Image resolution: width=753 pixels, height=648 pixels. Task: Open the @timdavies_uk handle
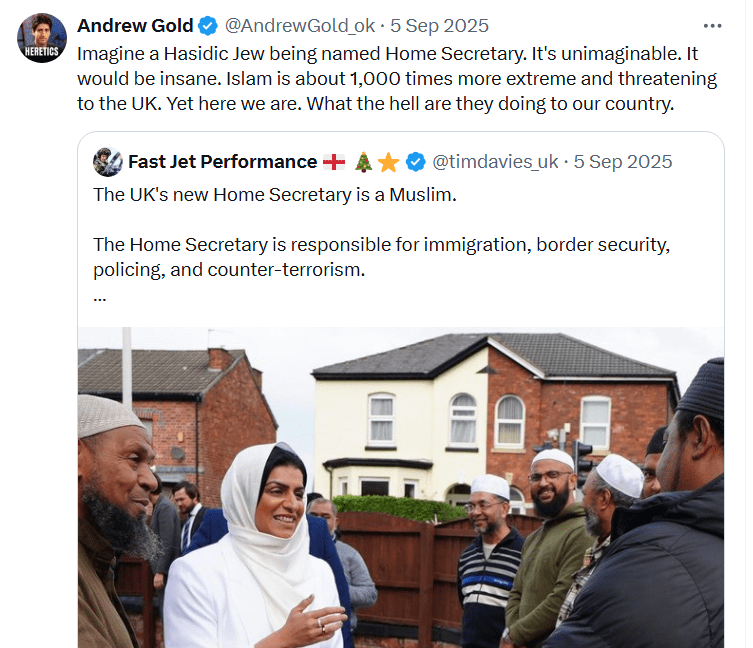click(495, 162)
